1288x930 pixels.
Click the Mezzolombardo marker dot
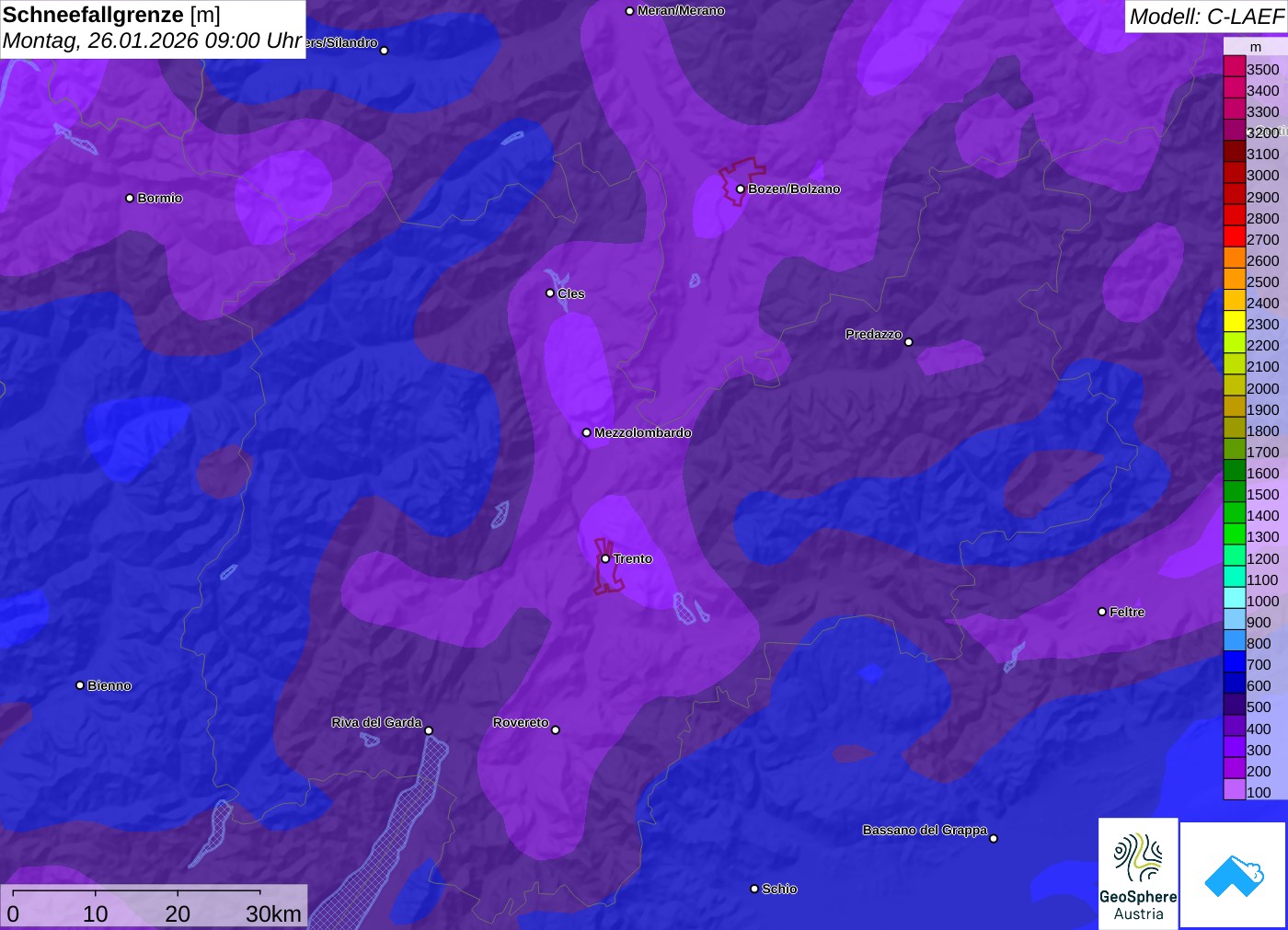coord(587,432)
